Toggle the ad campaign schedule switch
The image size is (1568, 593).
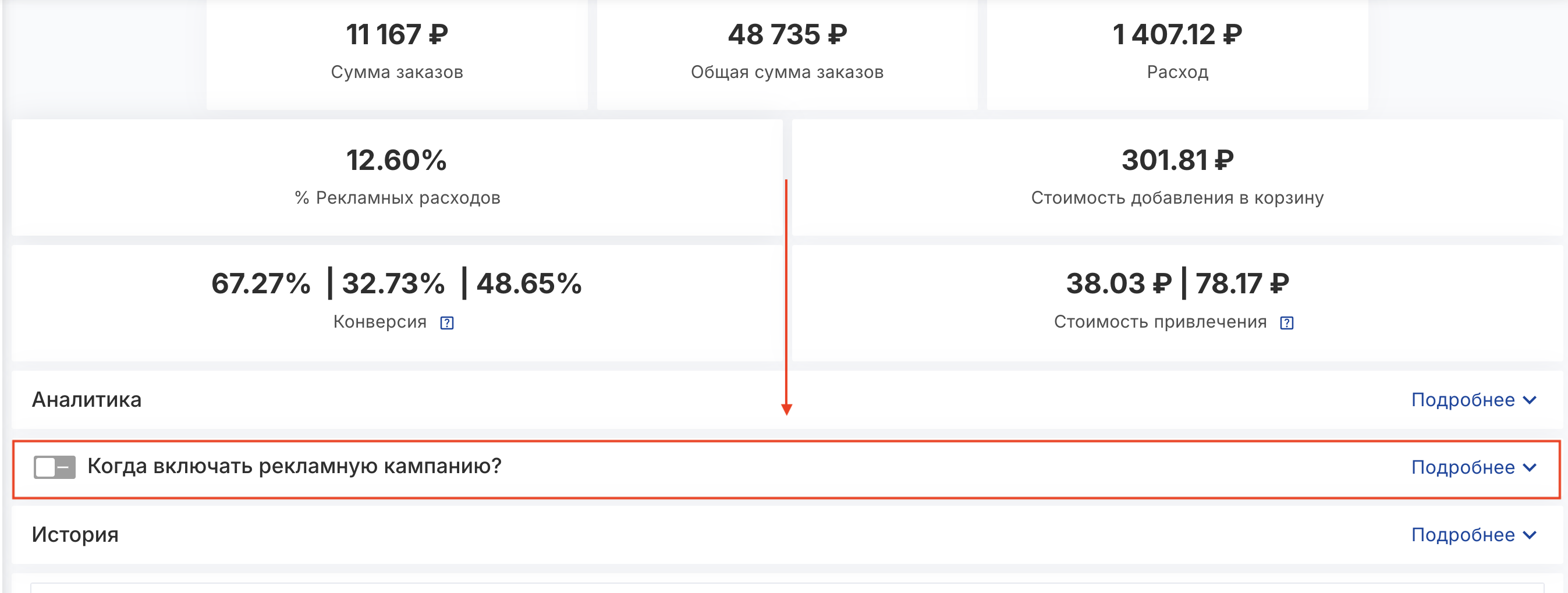pyautogui.click(x=54, y=467)
